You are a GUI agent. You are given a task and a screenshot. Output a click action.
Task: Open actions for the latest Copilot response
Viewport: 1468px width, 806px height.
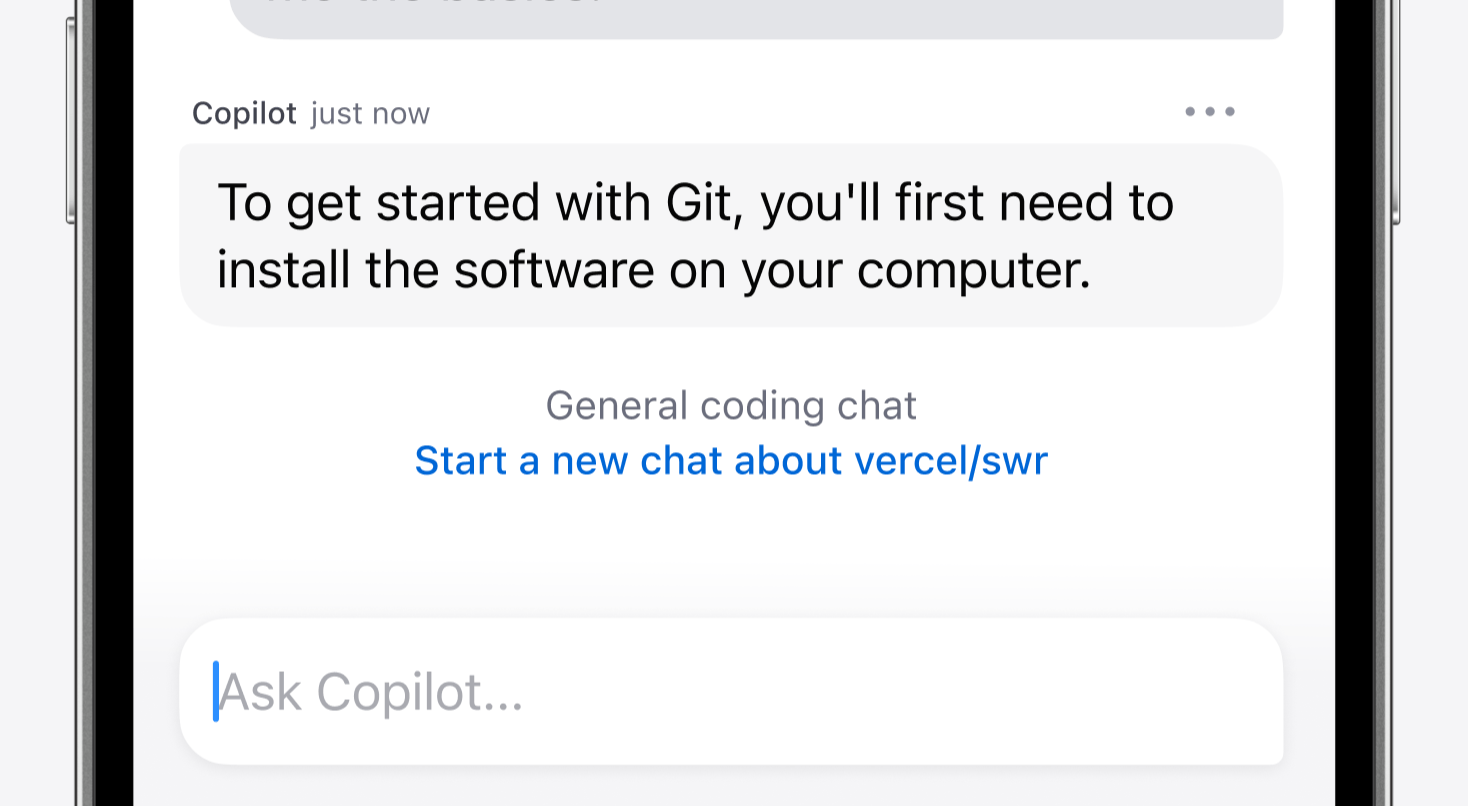[x=1210, y=112]
